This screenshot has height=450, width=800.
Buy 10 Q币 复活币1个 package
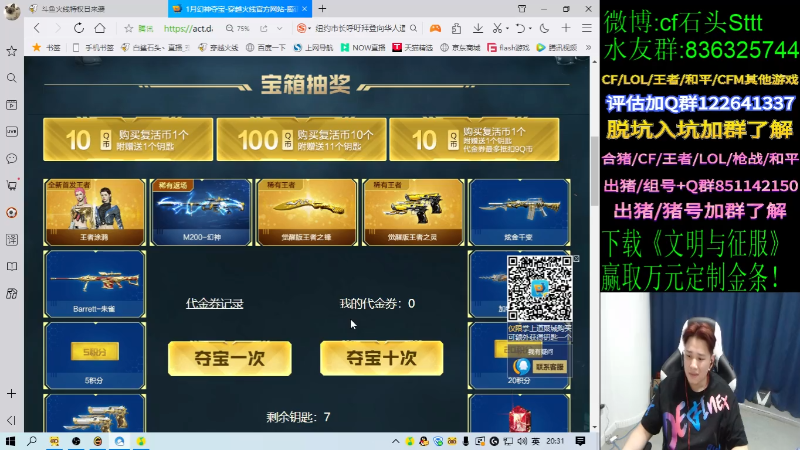128,139
